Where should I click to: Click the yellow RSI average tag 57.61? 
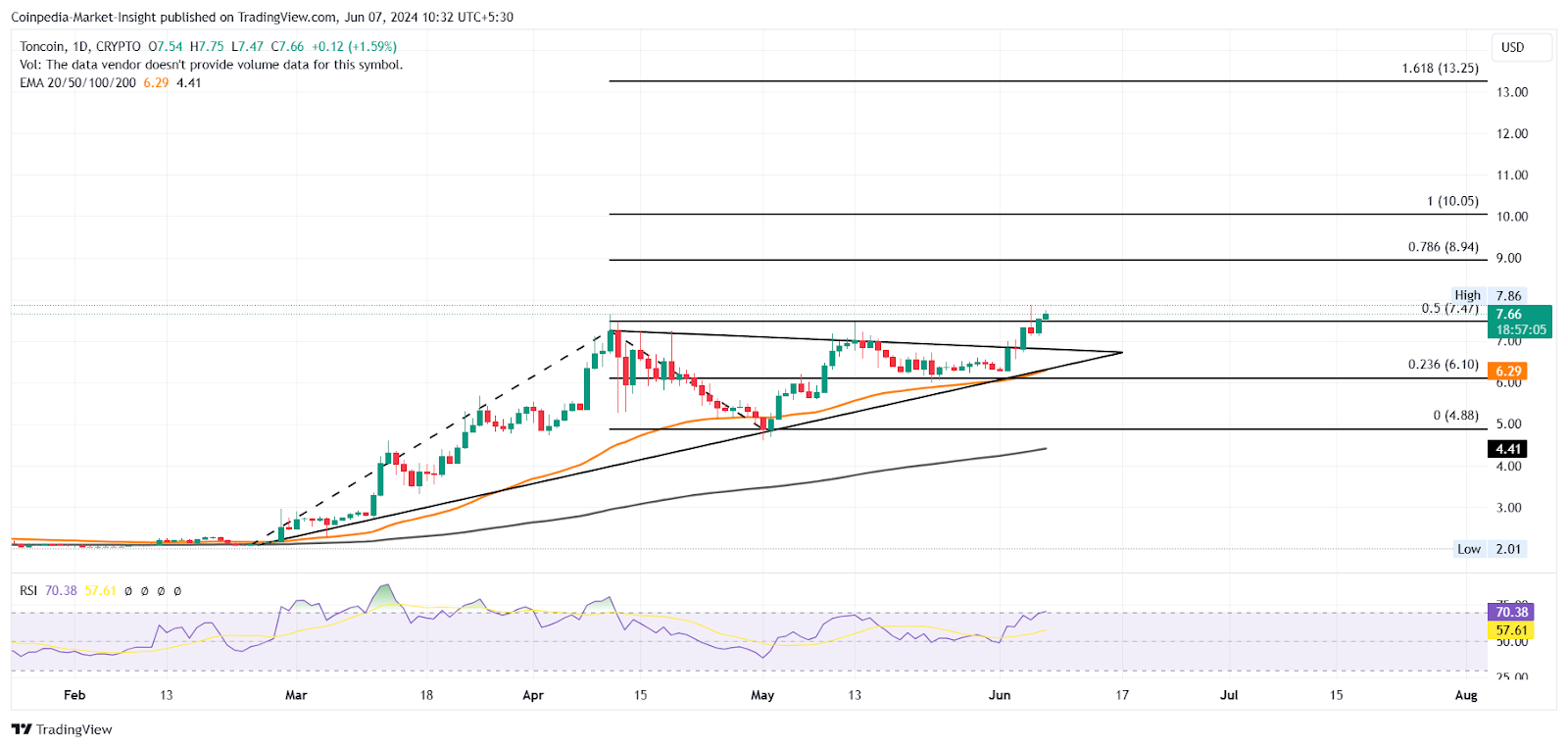pos(1510,630)
